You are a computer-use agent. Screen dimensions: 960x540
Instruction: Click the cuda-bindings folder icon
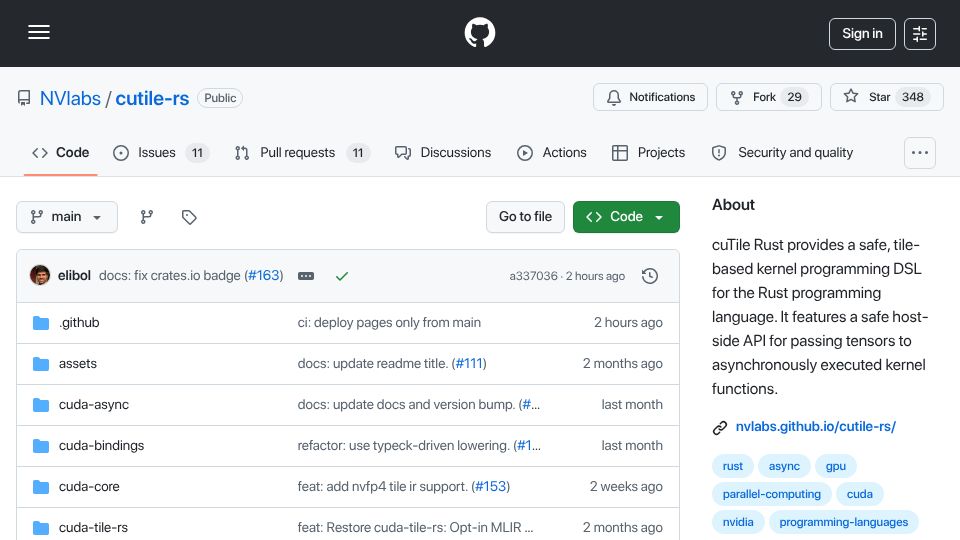tap(41, 446)
